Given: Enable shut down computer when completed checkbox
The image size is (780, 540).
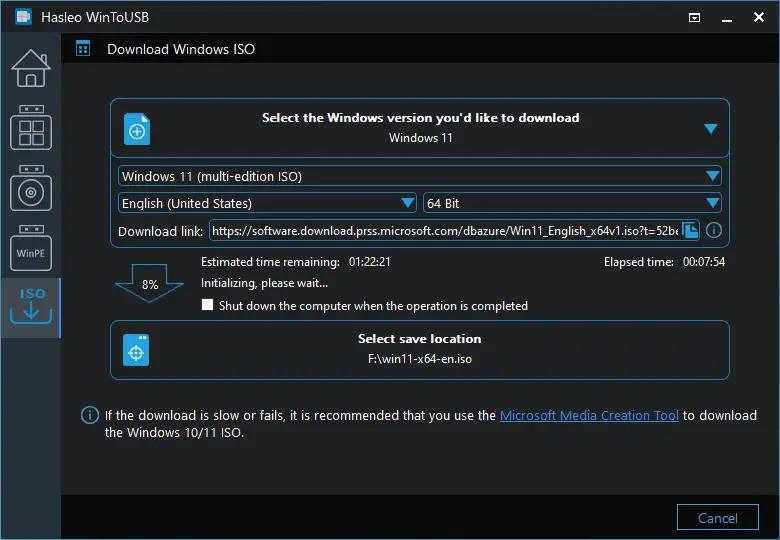Looking at the screenshot, I should pyautogui.click(x=207, y=305).
